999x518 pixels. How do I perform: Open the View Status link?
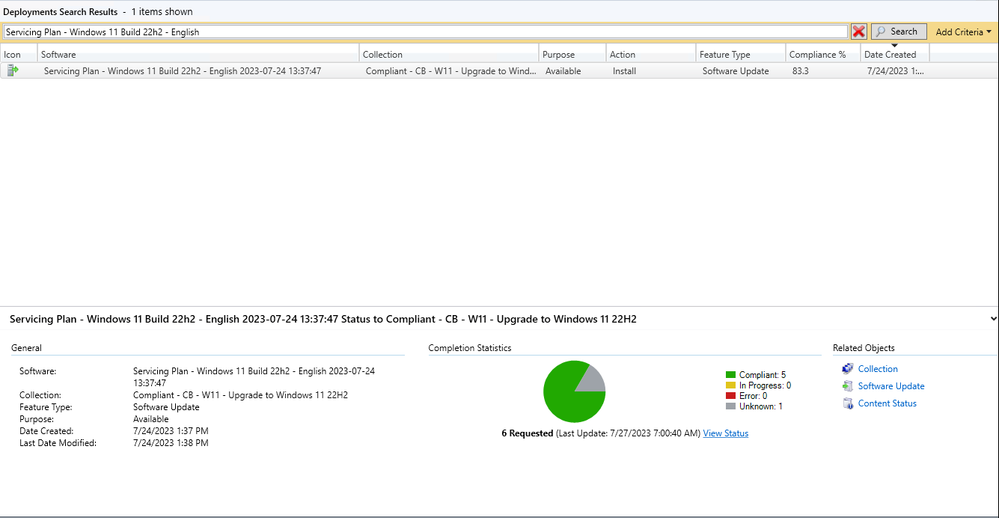click(x=726, y=433)
